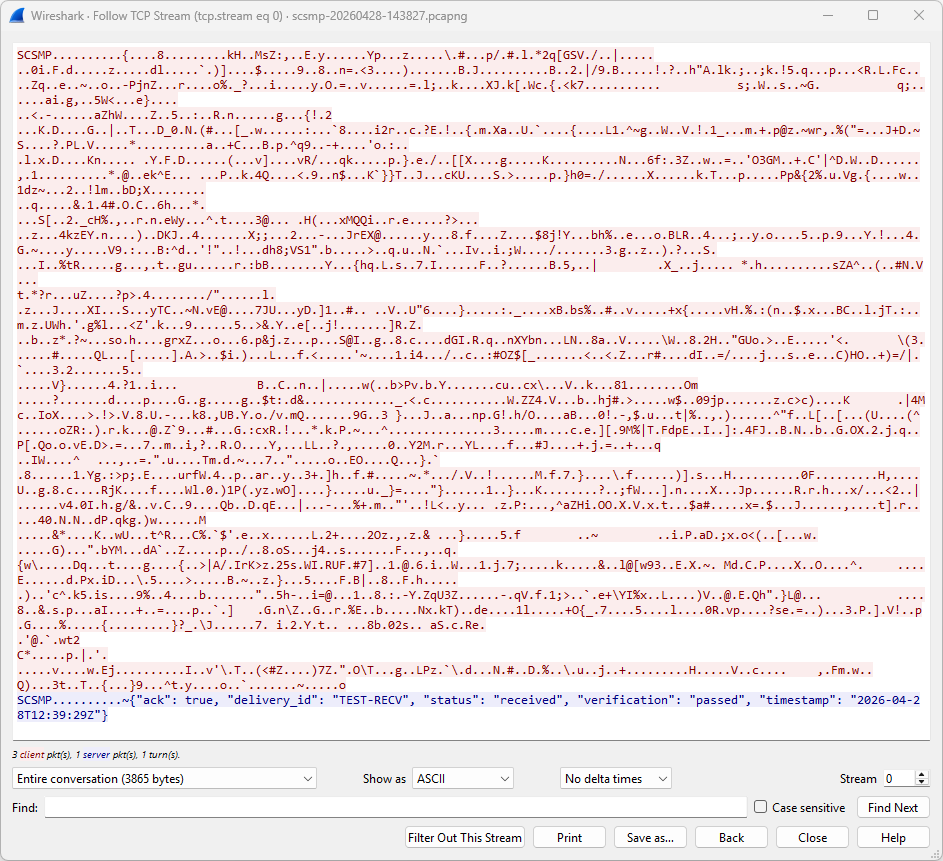Click Filter Out This Stream button

point(465,838)
